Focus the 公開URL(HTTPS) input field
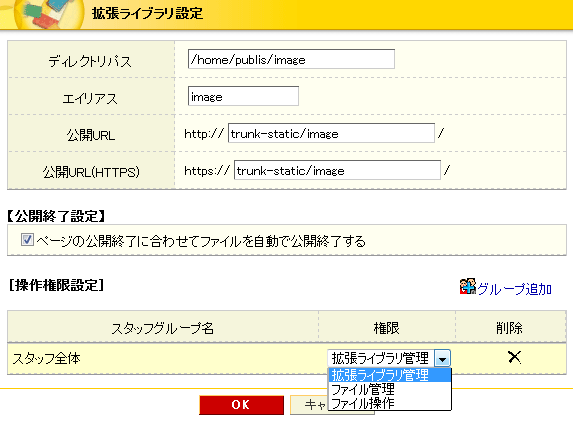Viewport: 573px width, 434px height. click(337, 170)
